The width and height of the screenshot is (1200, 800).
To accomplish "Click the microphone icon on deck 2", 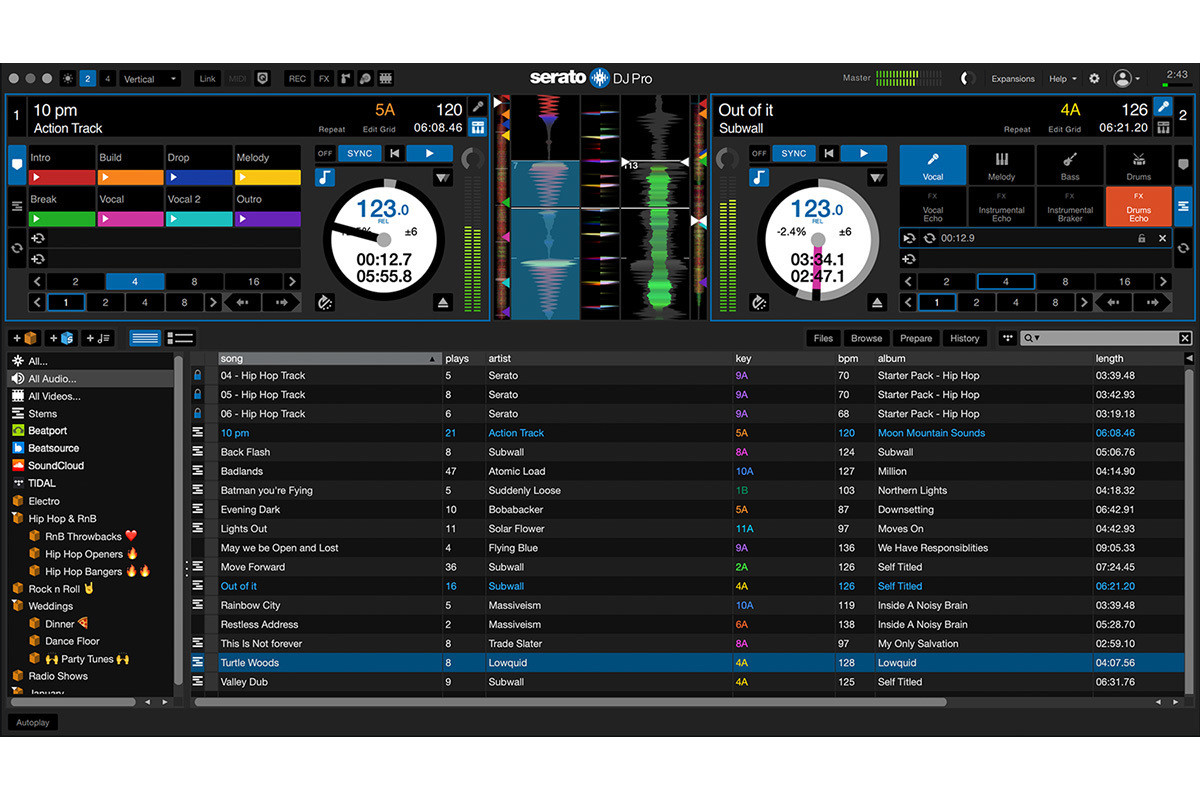I will pyautogui.click(x=1163, y=107).
